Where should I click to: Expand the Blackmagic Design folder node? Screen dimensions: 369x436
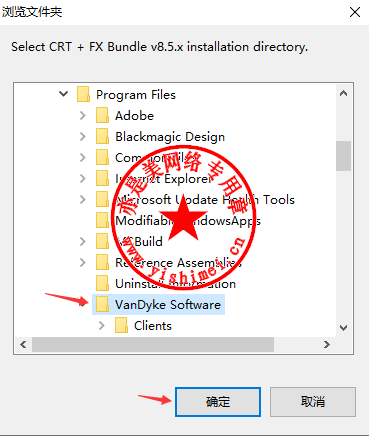click(x=83, y=137)
